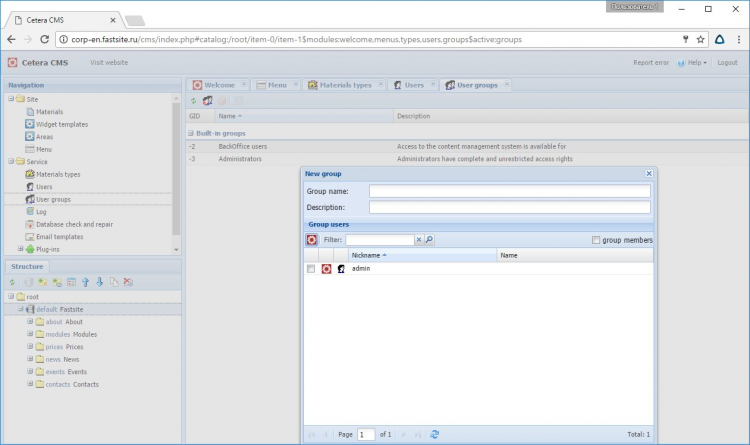Reload the browser page
The height and width of the screenshot is (445, 750).
[44, 40]
